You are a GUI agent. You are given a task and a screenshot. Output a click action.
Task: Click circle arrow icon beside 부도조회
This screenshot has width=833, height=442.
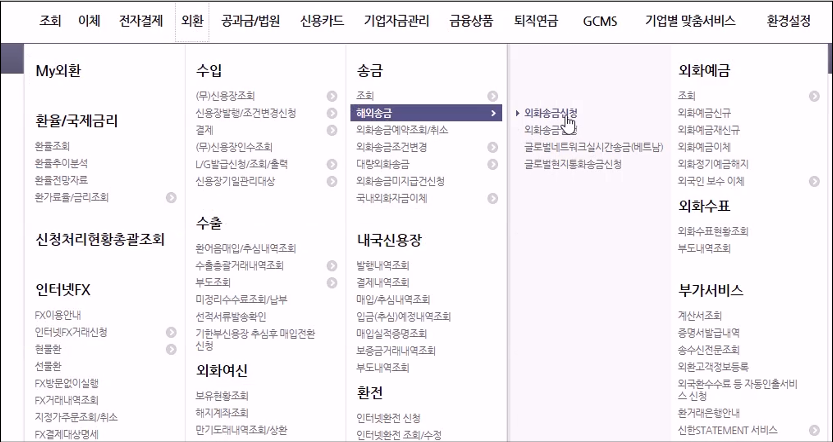tap(332, 282)
